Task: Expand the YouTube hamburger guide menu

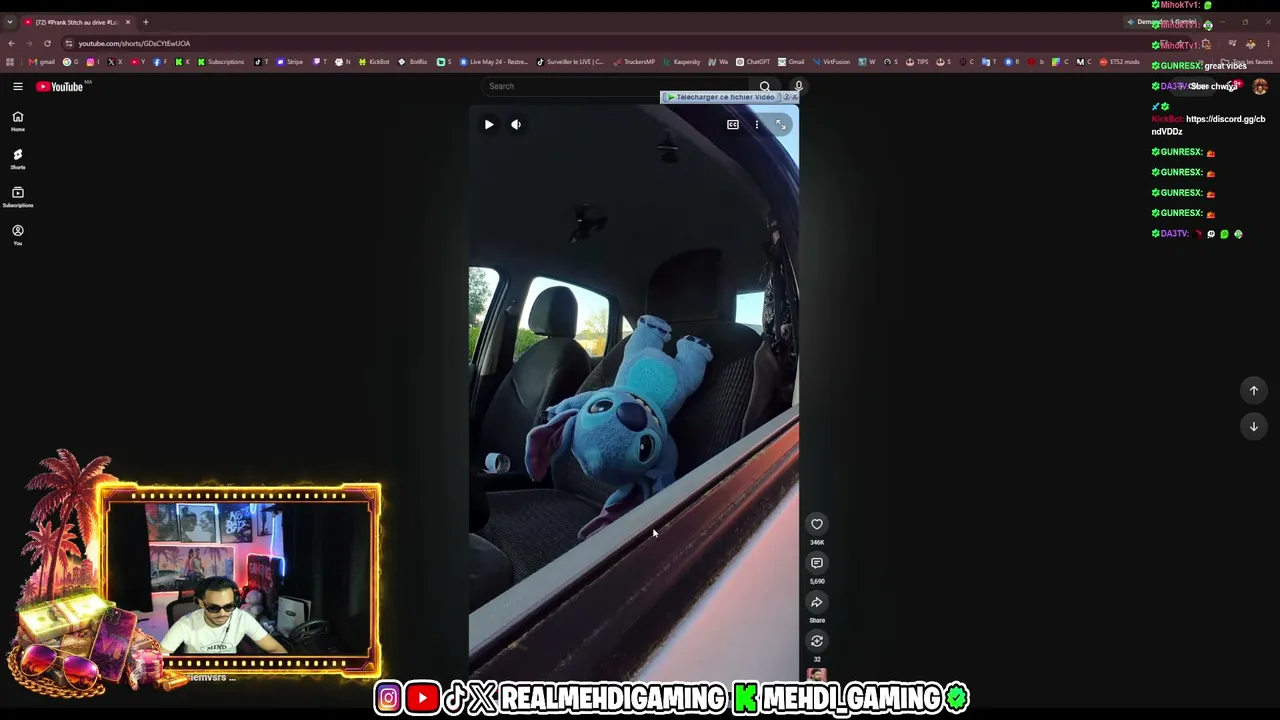Action: pos(17,87)
